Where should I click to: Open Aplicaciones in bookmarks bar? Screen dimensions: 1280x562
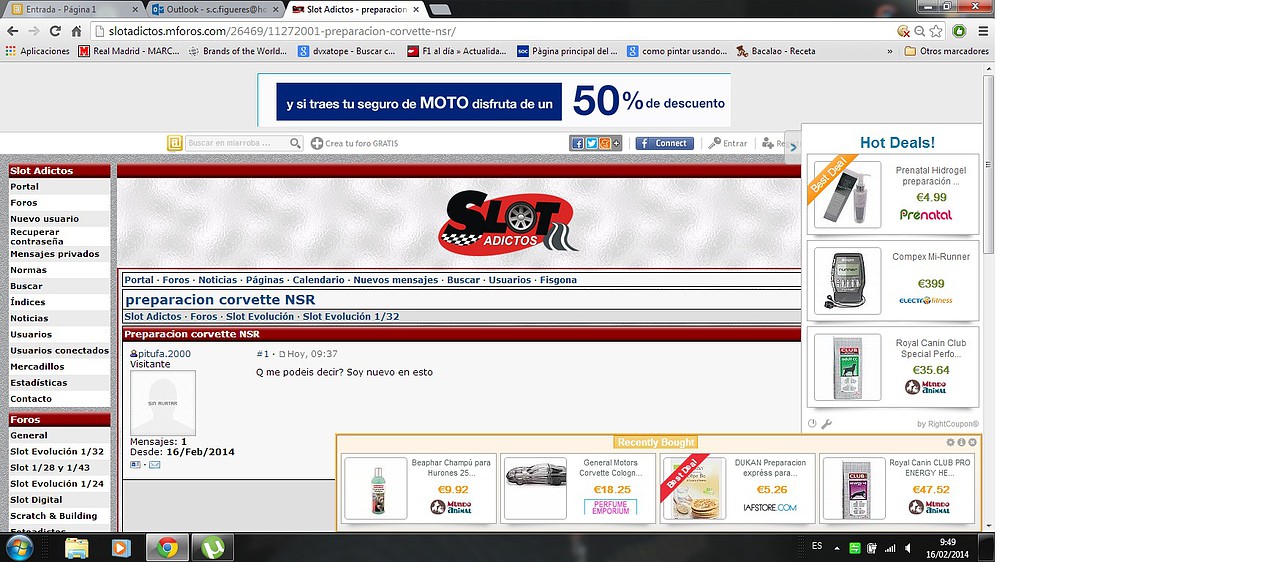point(38,51)
